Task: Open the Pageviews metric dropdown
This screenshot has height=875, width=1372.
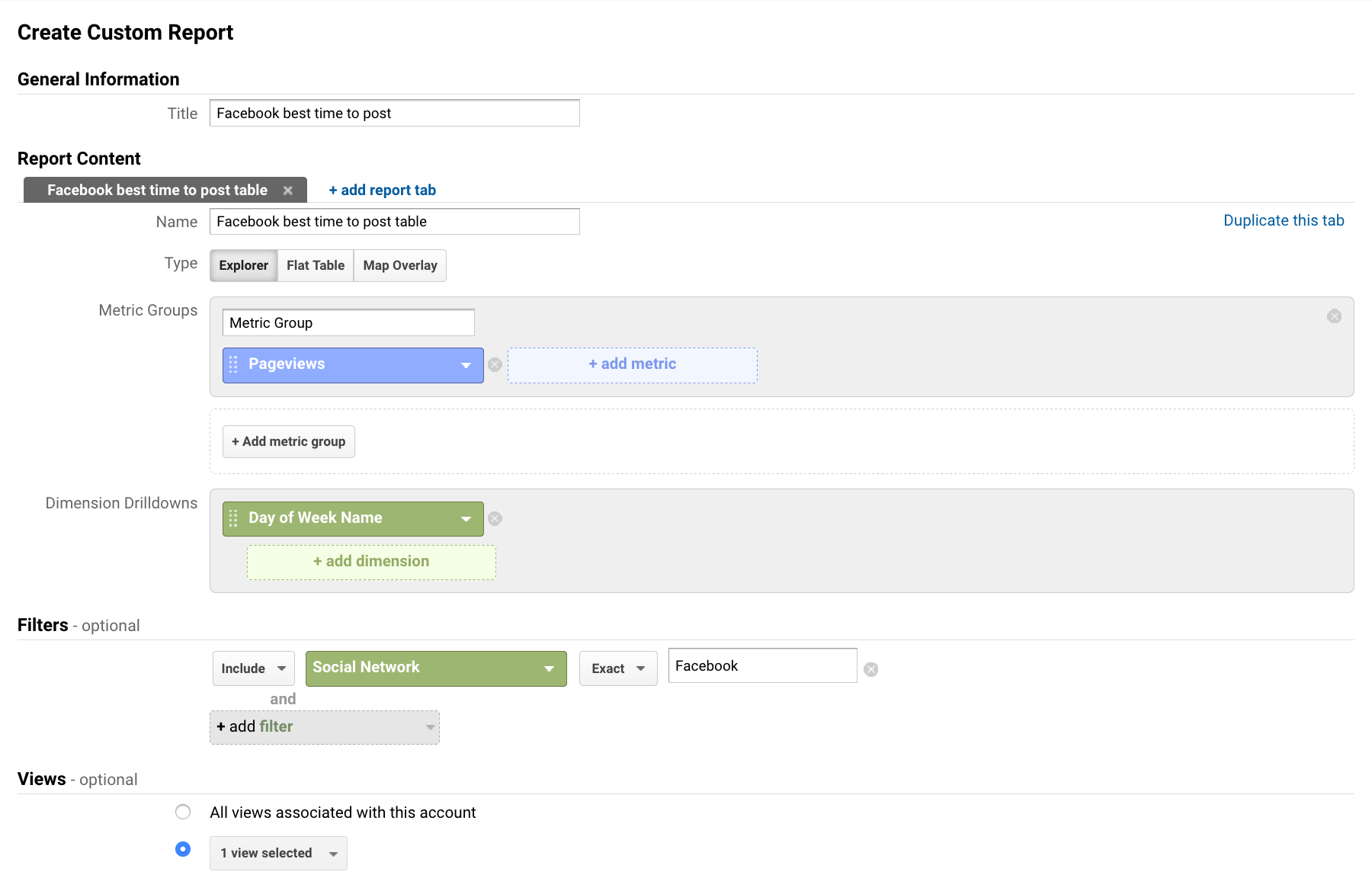Action: [x=466, y=365]
